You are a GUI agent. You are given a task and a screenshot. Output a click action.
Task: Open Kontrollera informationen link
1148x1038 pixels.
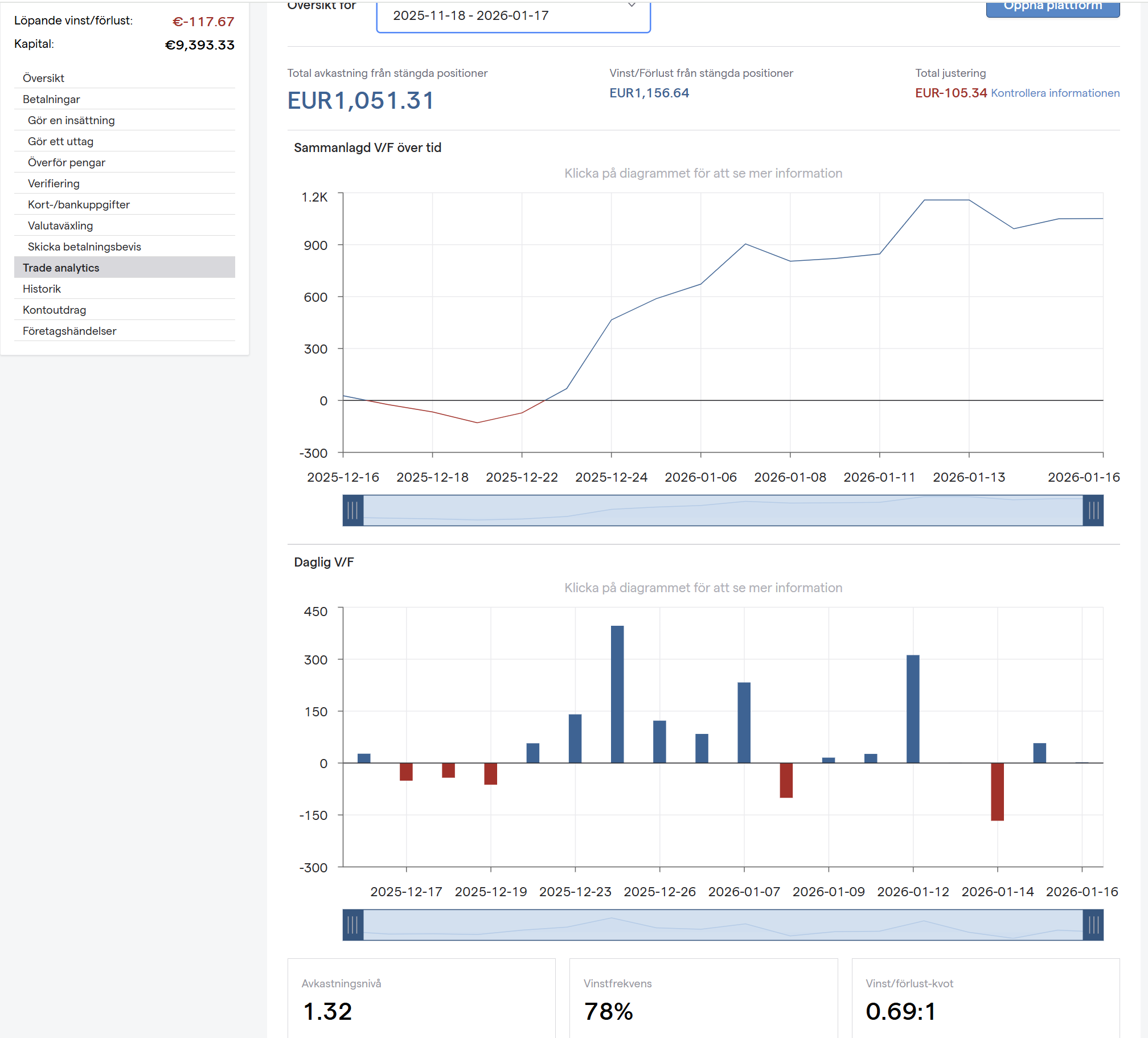1055,93
